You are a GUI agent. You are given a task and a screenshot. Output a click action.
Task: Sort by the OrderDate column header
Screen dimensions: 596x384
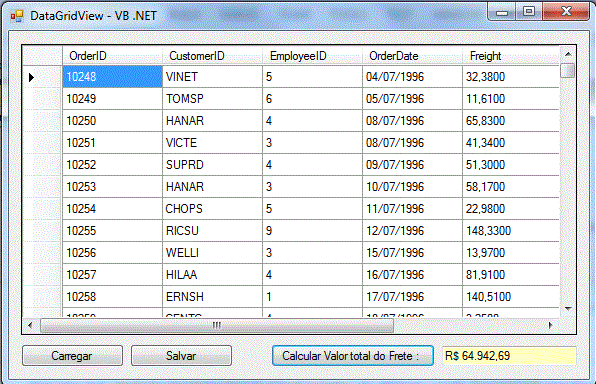412,56
